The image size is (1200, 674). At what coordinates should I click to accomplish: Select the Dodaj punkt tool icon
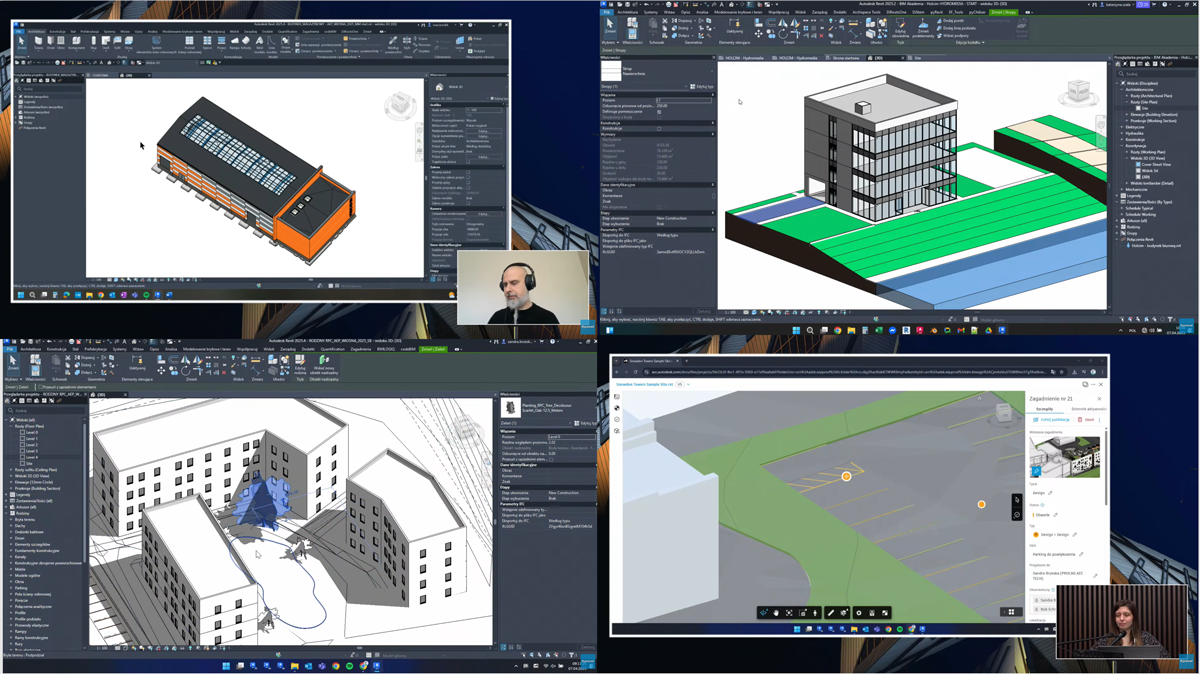pos(941,20)
